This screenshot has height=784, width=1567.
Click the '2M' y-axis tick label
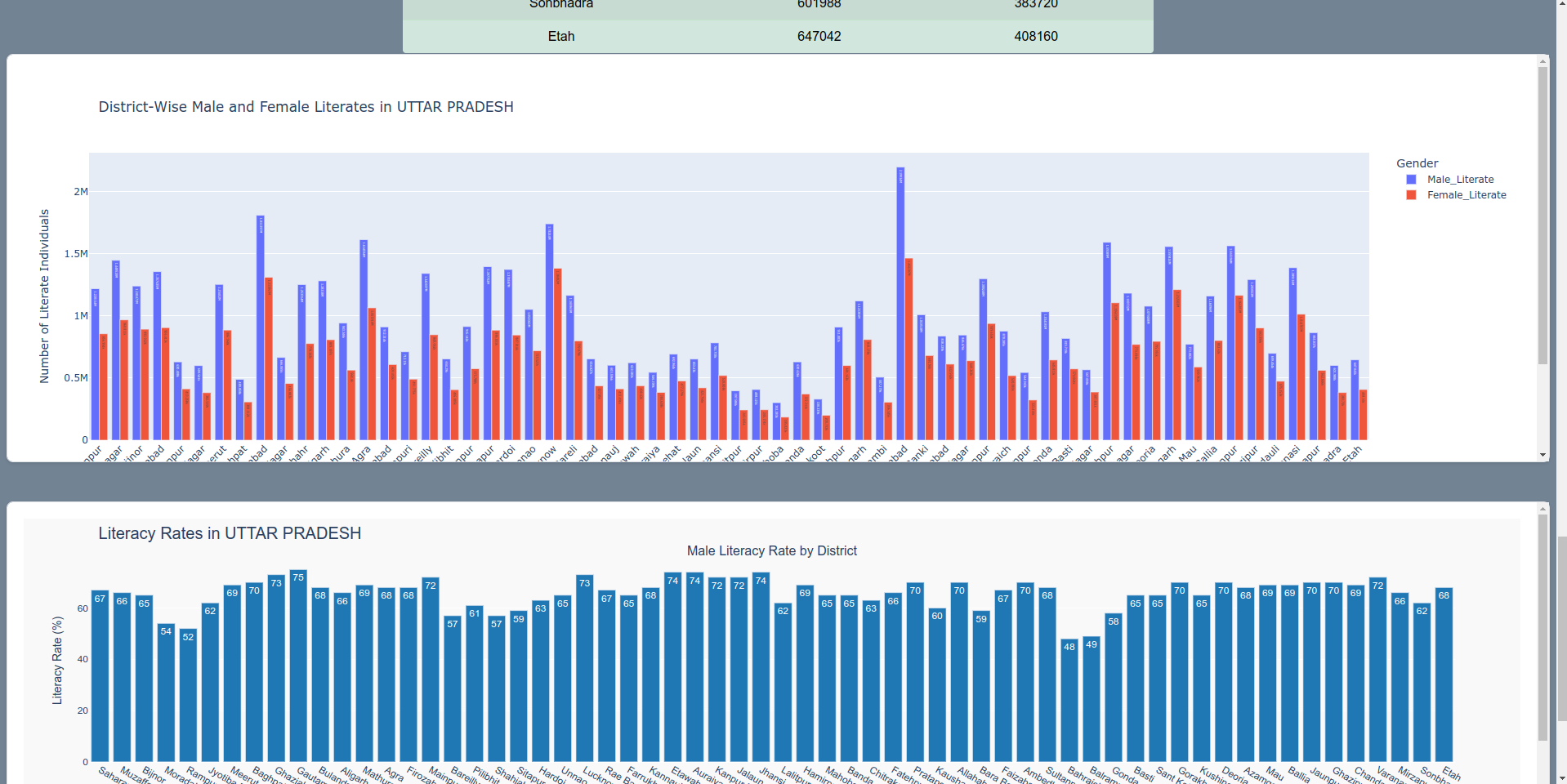pos(81,192)
